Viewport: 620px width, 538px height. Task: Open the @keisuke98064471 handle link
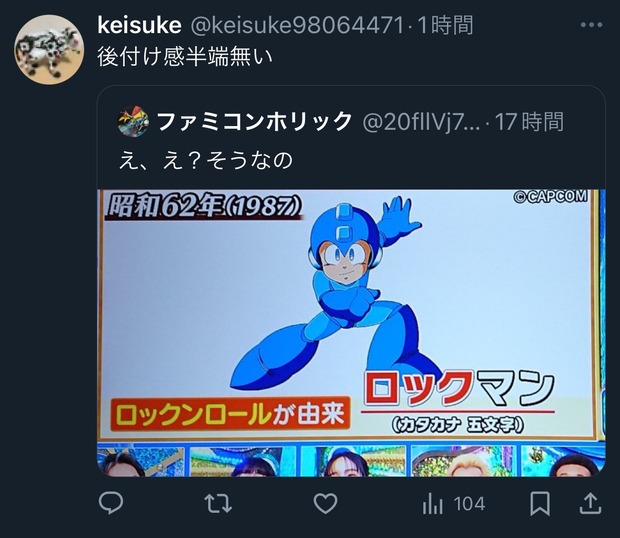point(297,25)
